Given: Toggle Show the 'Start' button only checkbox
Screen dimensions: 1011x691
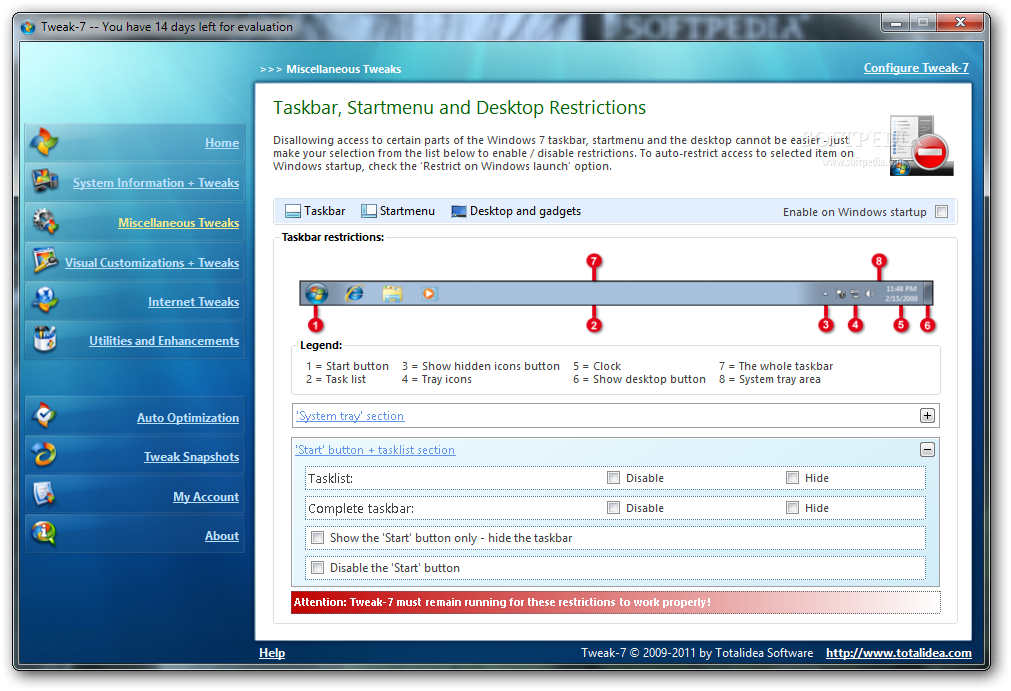Looking at the screenshot, I should pos(317,538).
